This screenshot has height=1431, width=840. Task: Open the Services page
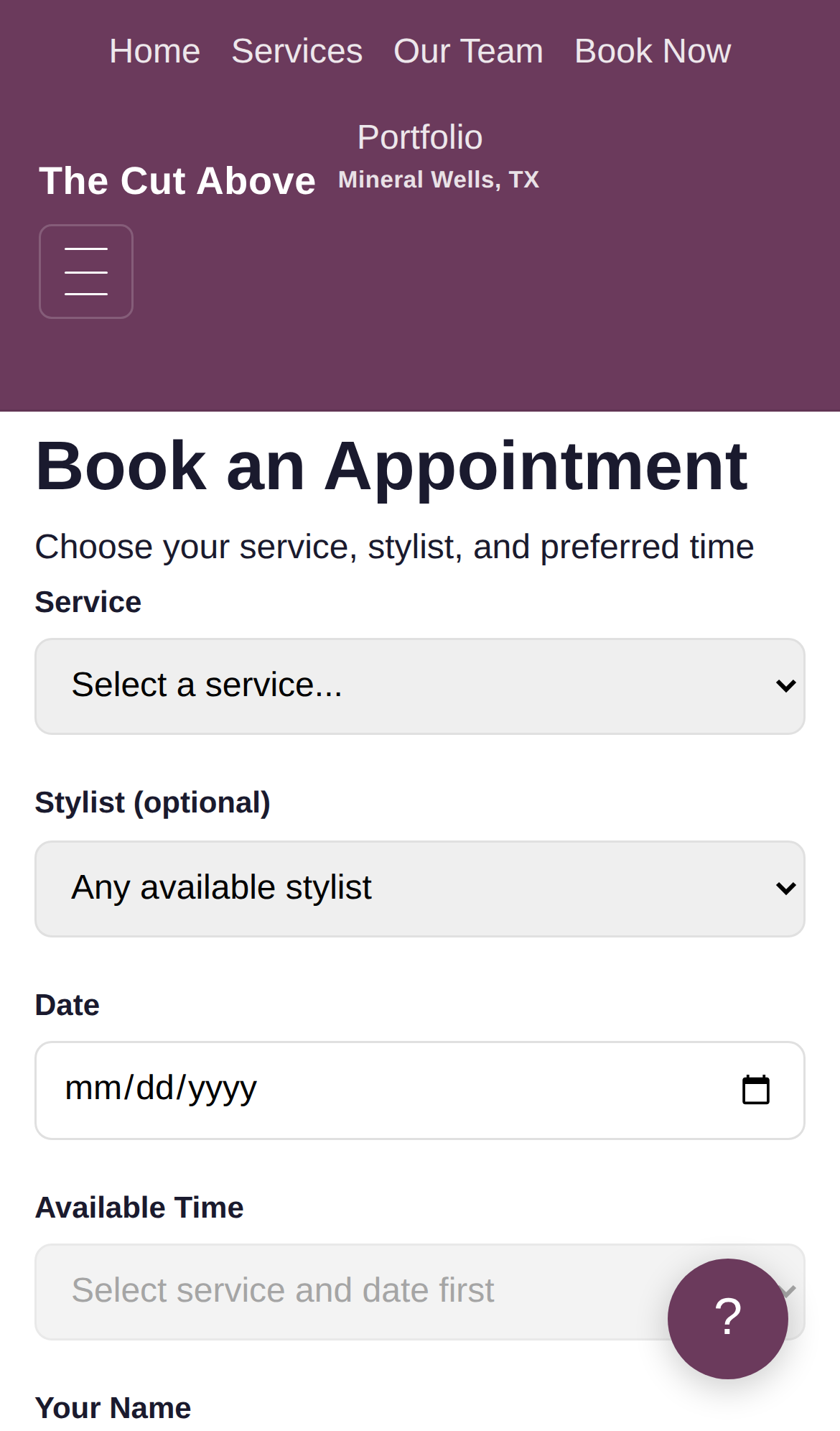click(297, 50)
